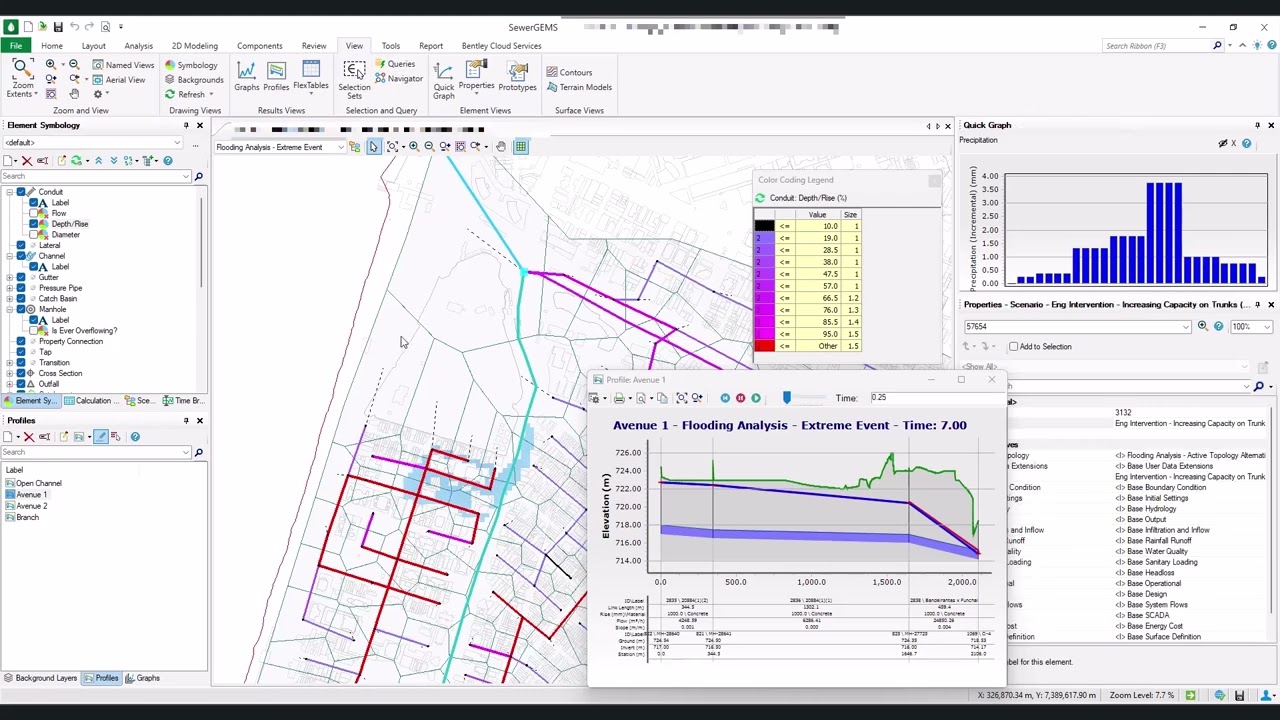Click the profile time slider handle
Image resolution: width=1280 pixels, height=720 pixels.
(x=787, y=398)
